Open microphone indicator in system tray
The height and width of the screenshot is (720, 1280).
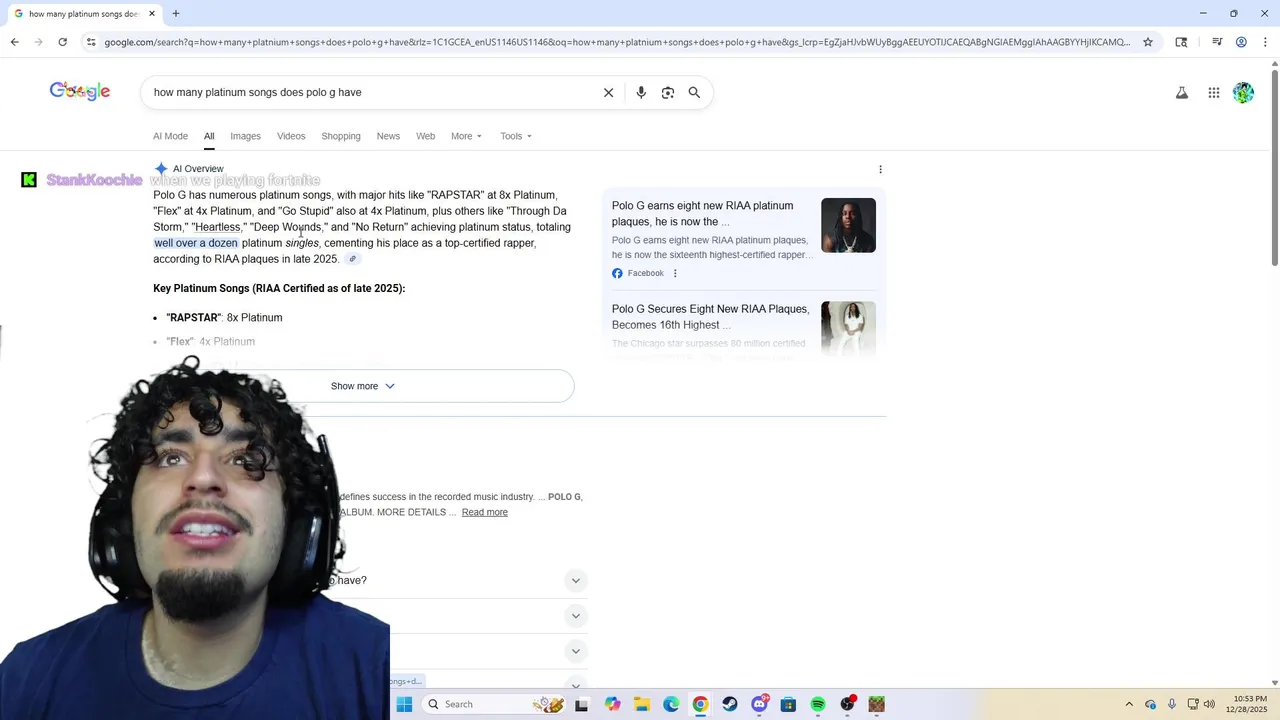coord(1172,704)
